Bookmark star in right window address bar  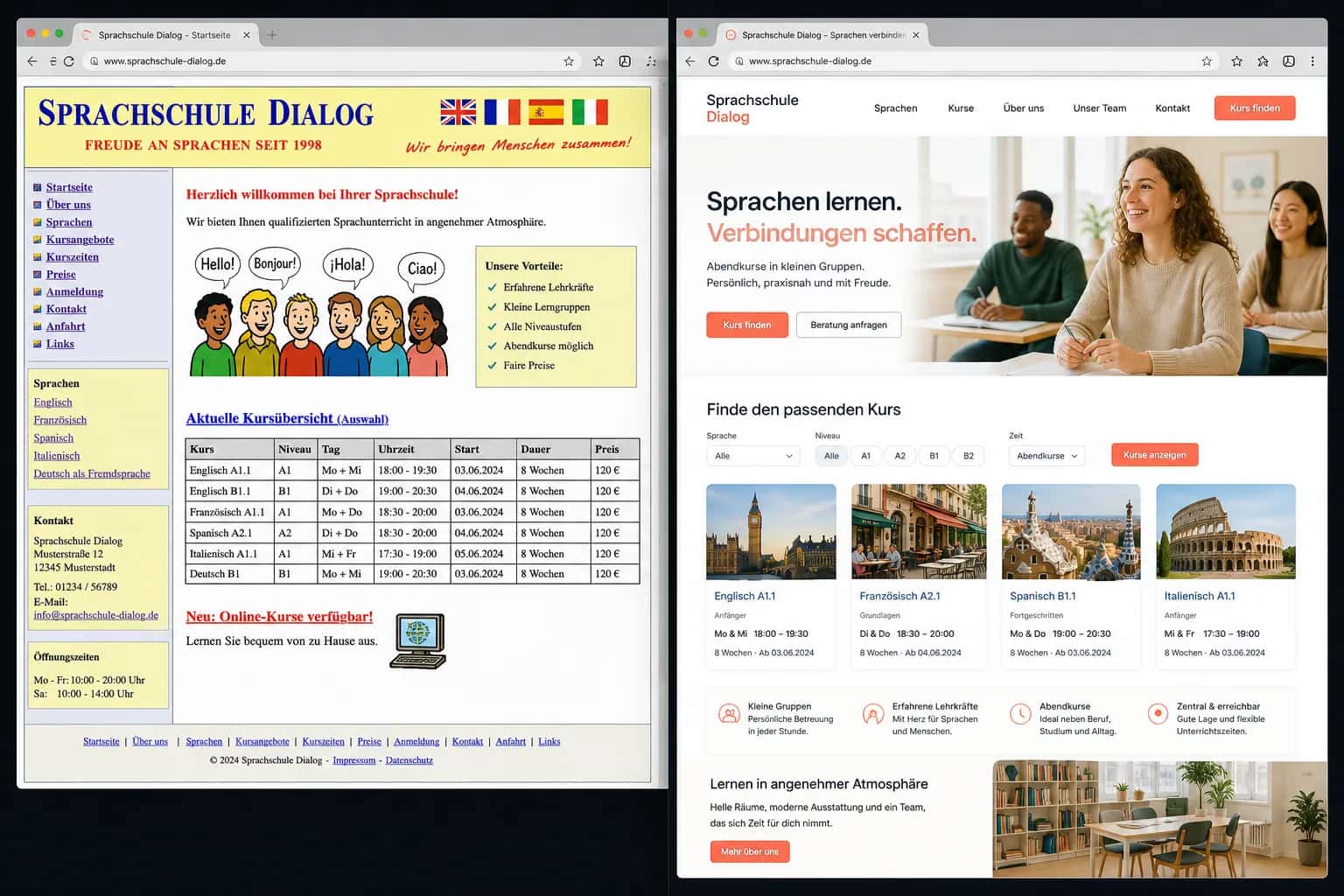tap(1207, 61)
